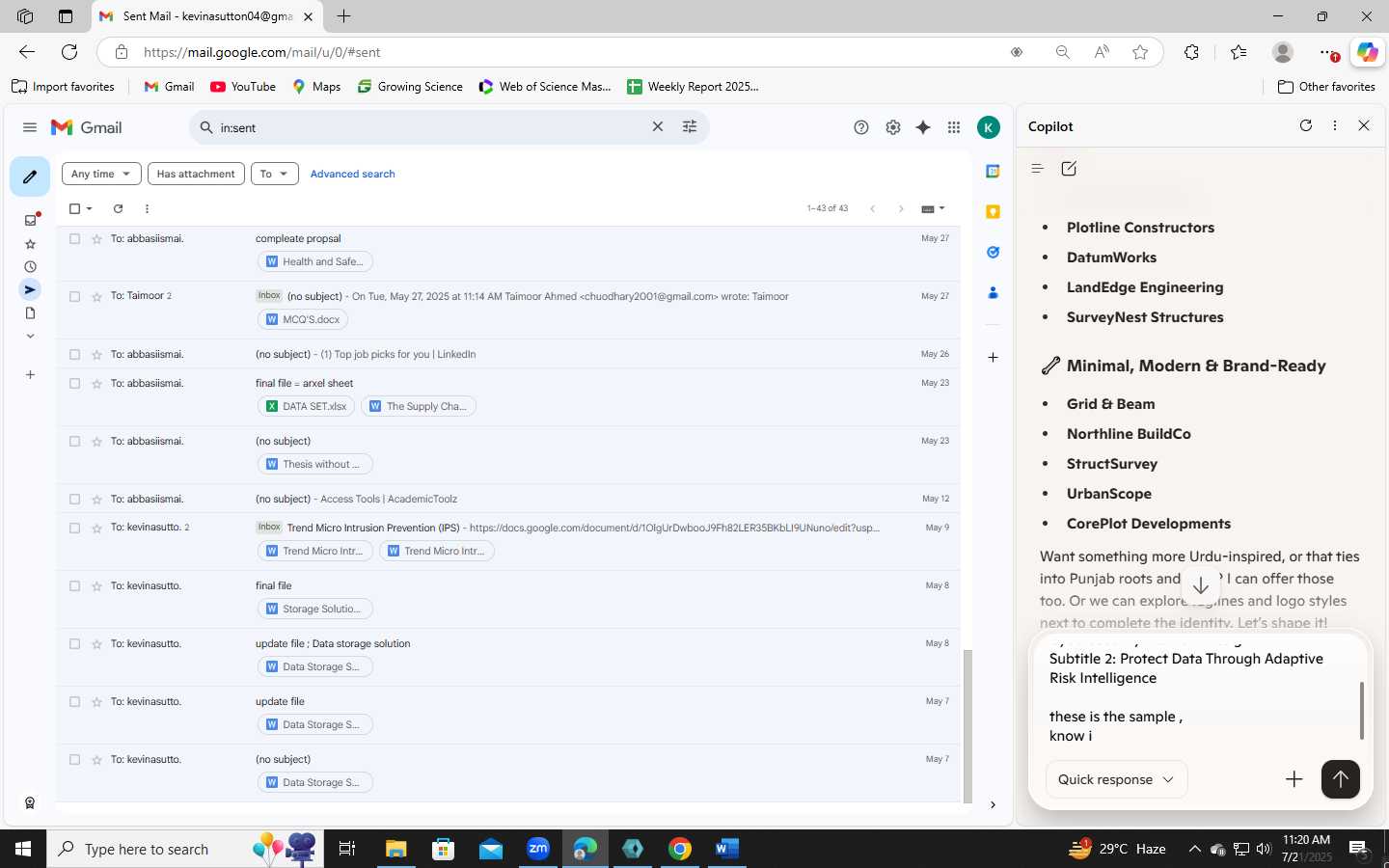
Task: Create new label plus icon in Gmail sidebar
Action: (x=30, y=374)
